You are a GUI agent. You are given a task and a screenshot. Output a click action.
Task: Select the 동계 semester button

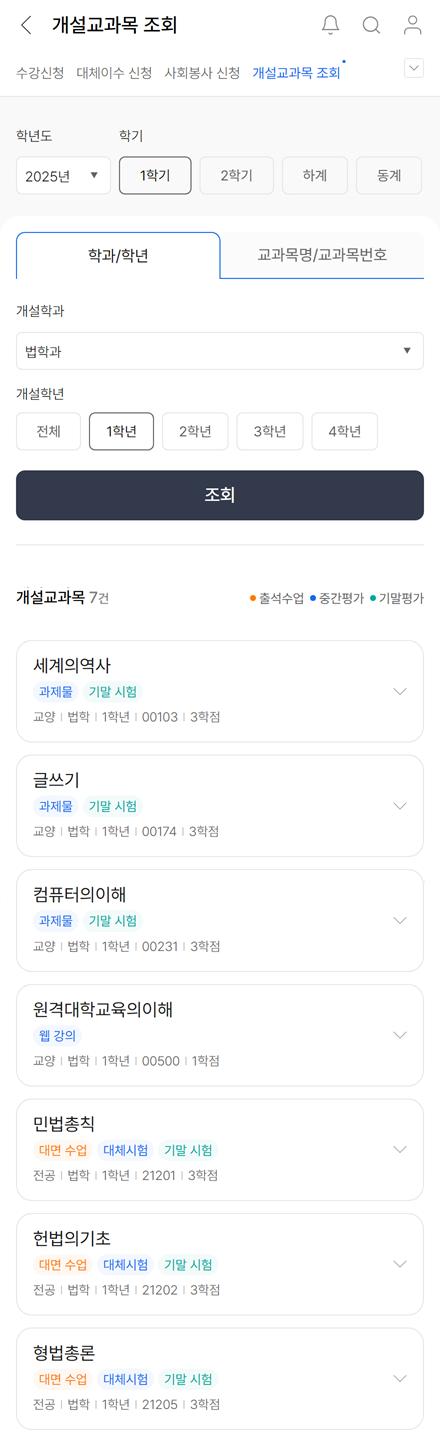coord(389,175)
